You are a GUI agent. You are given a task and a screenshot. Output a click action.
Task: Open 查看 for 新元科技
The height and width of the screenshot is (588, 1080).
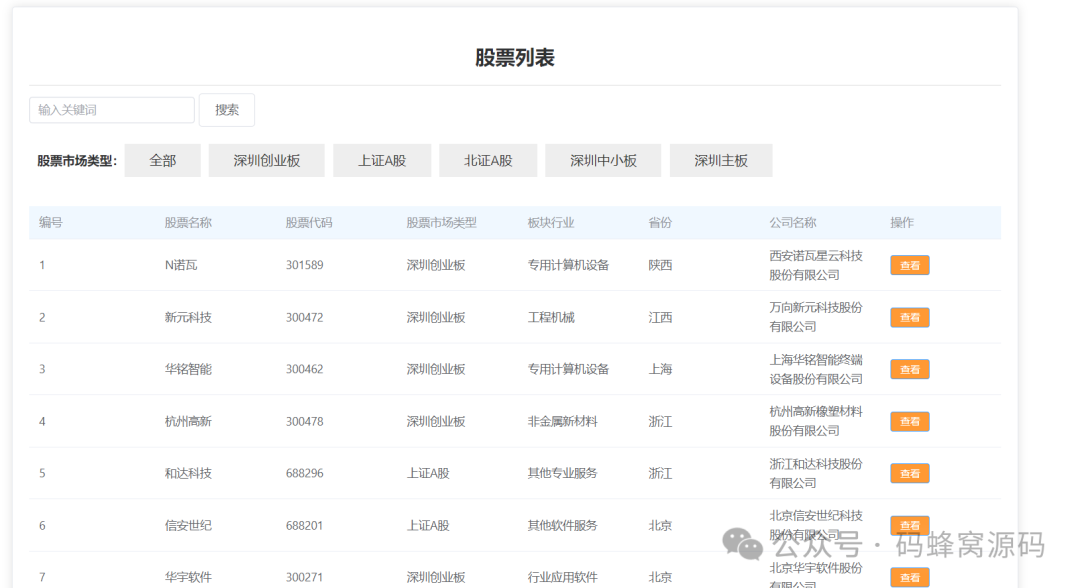(x=909, y=317)
